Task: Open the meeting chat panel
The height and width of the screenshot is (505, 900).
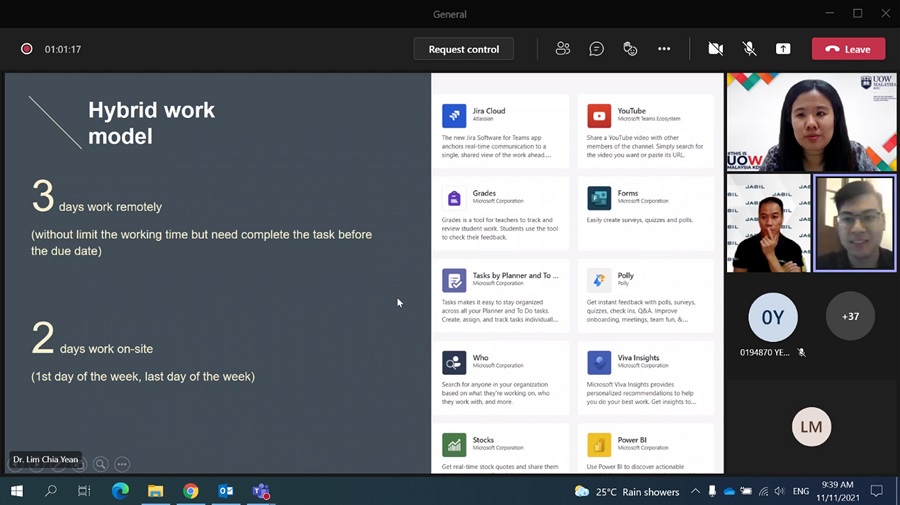Action: 597,49
